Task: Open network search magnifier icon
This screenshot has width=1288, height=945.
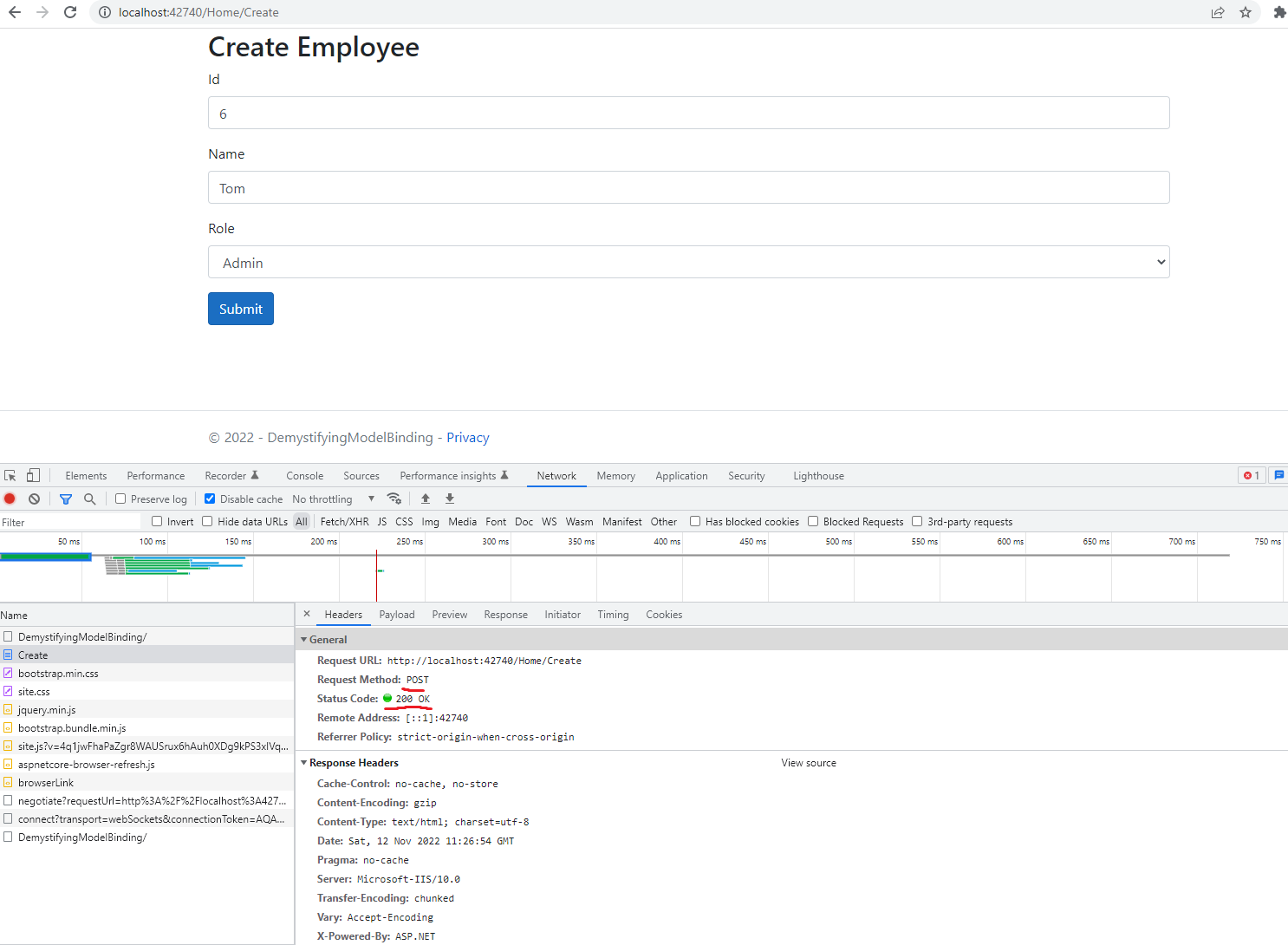Action: point(89,499)
